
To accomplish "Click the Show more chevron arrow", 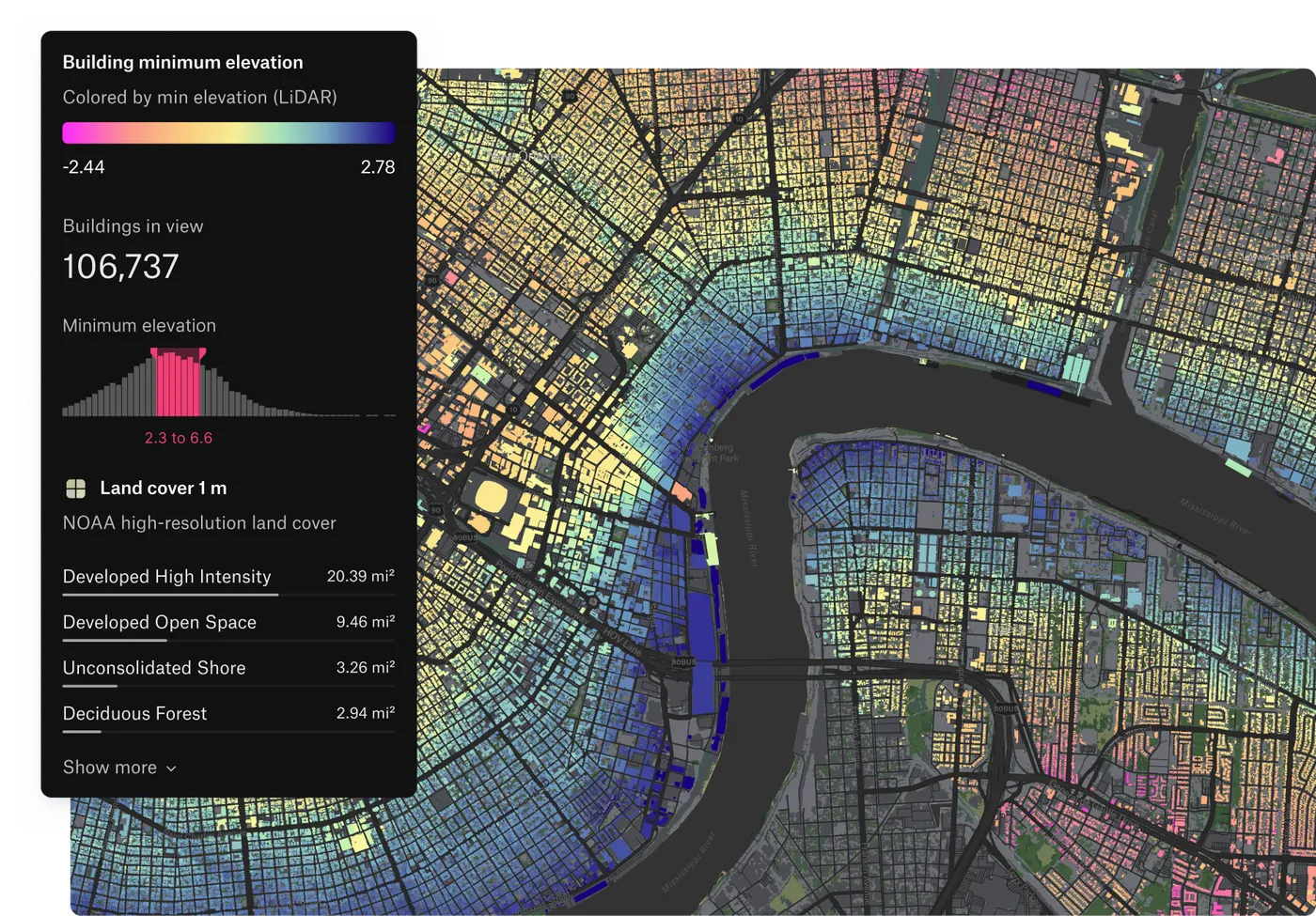I will click(x=171, y=769).
